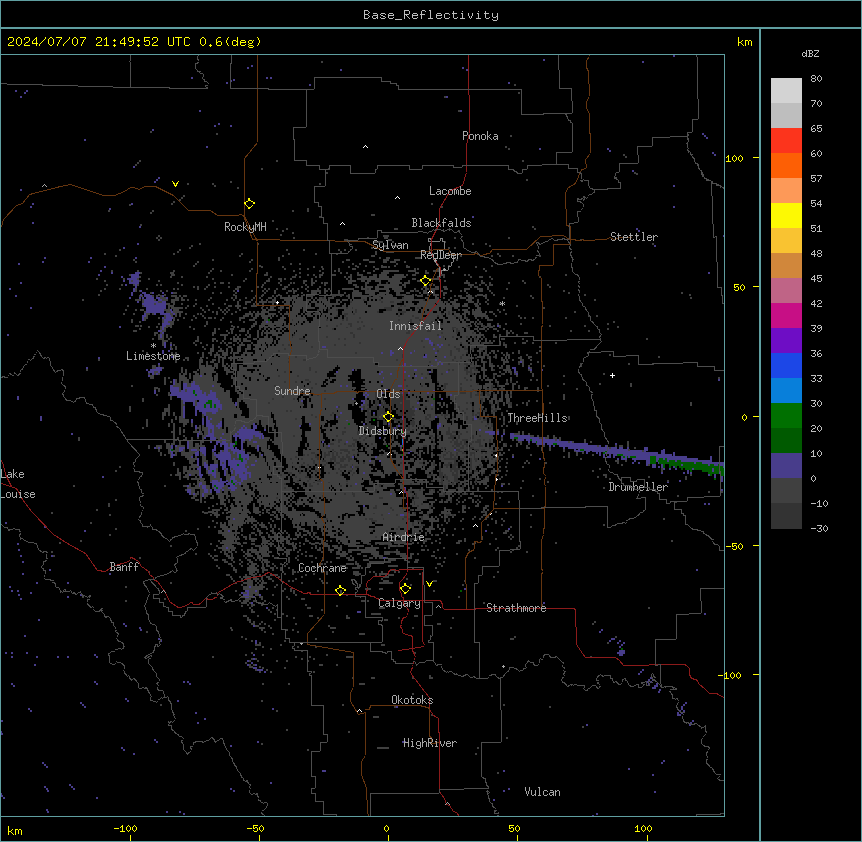Click the Calgary label
The height and width of the screenshot is (842, 862).
400,603
